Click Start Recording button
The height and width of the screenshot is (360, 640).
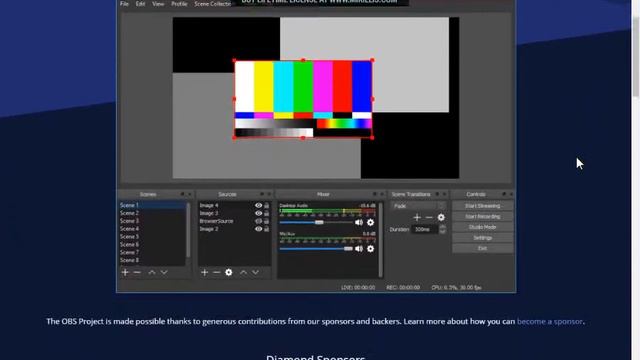tap(482, 216)
